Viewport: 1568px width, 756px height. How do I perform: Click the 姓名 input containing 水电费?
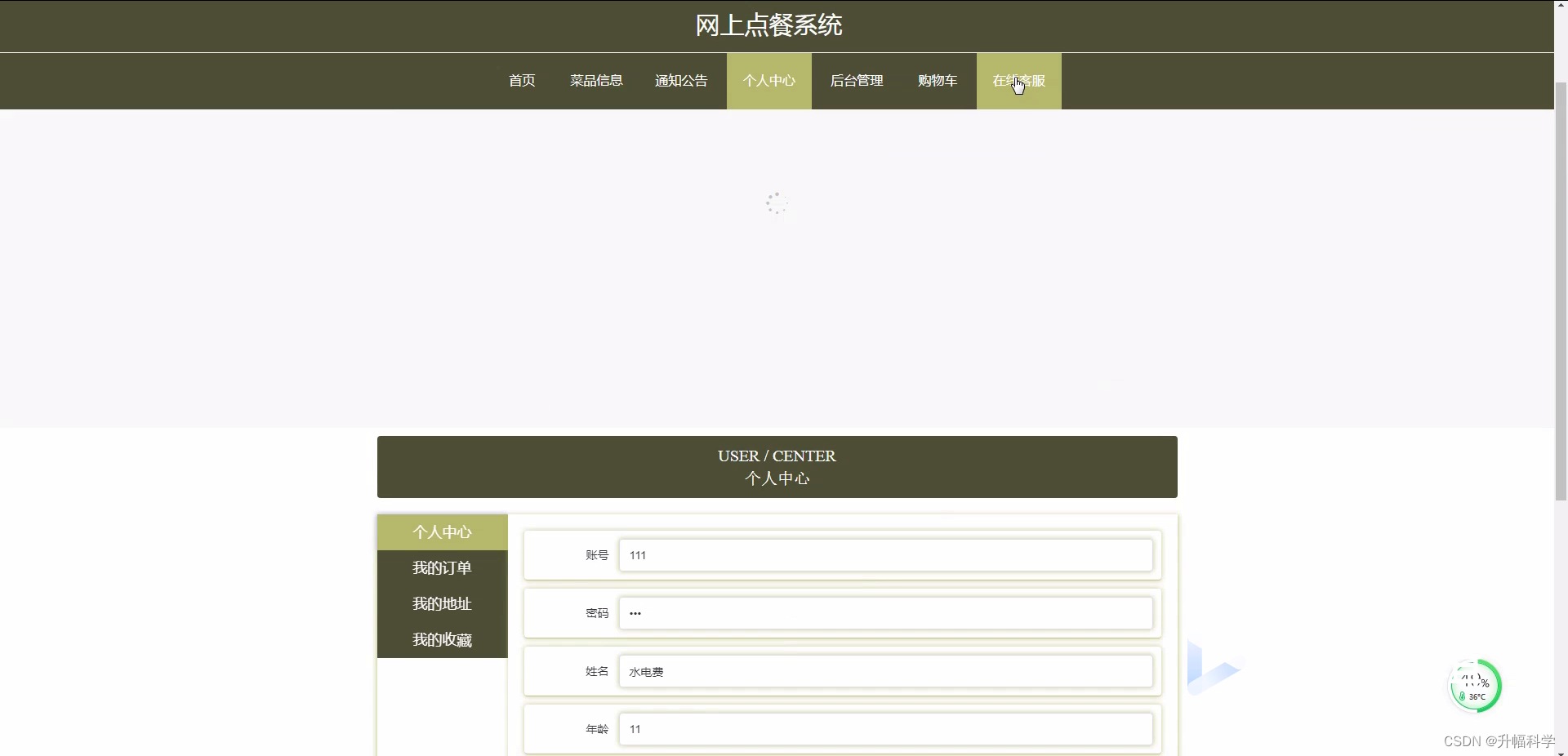(885, 671)
